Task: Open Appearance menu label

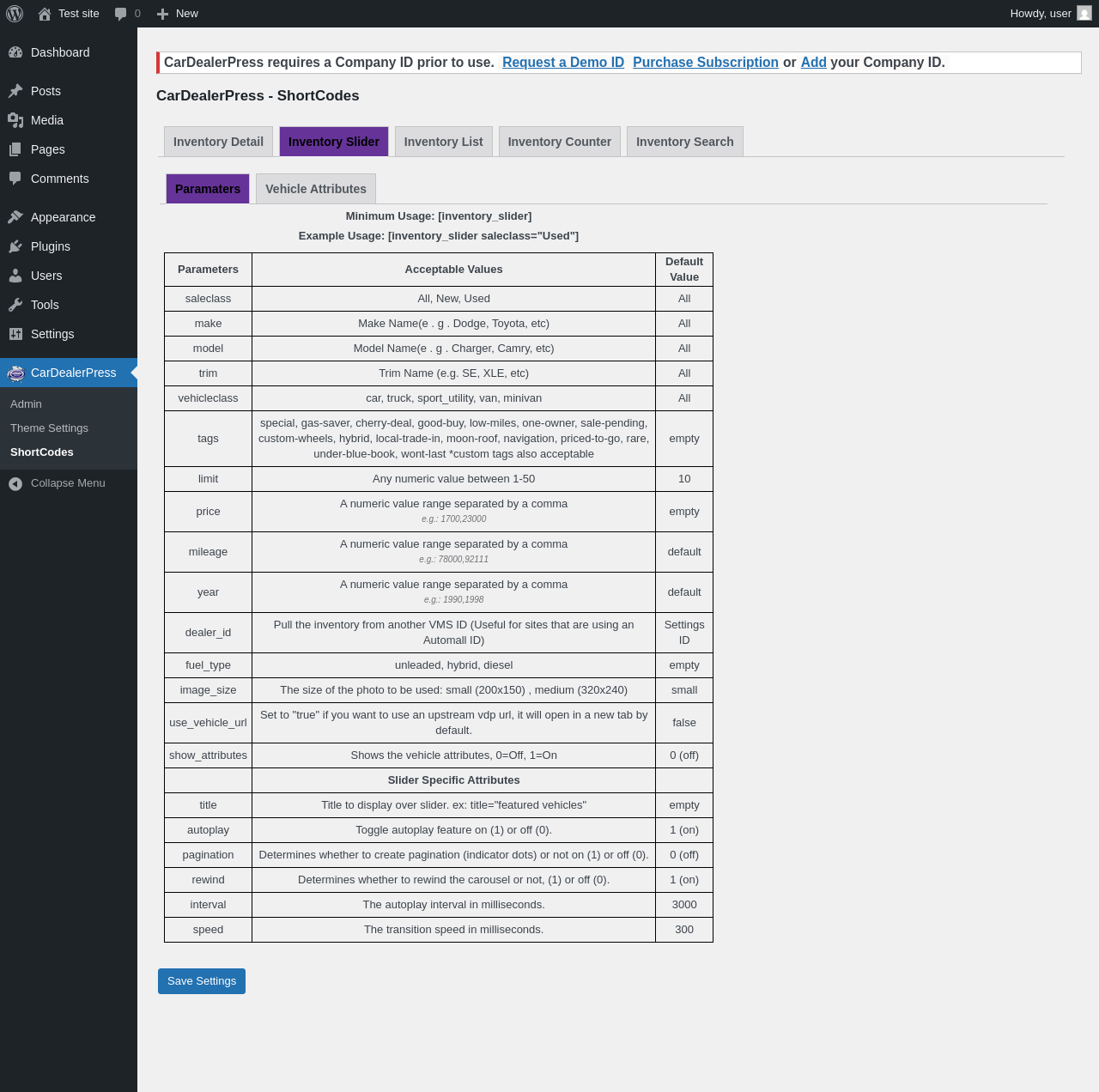Action: pos(64,217)
